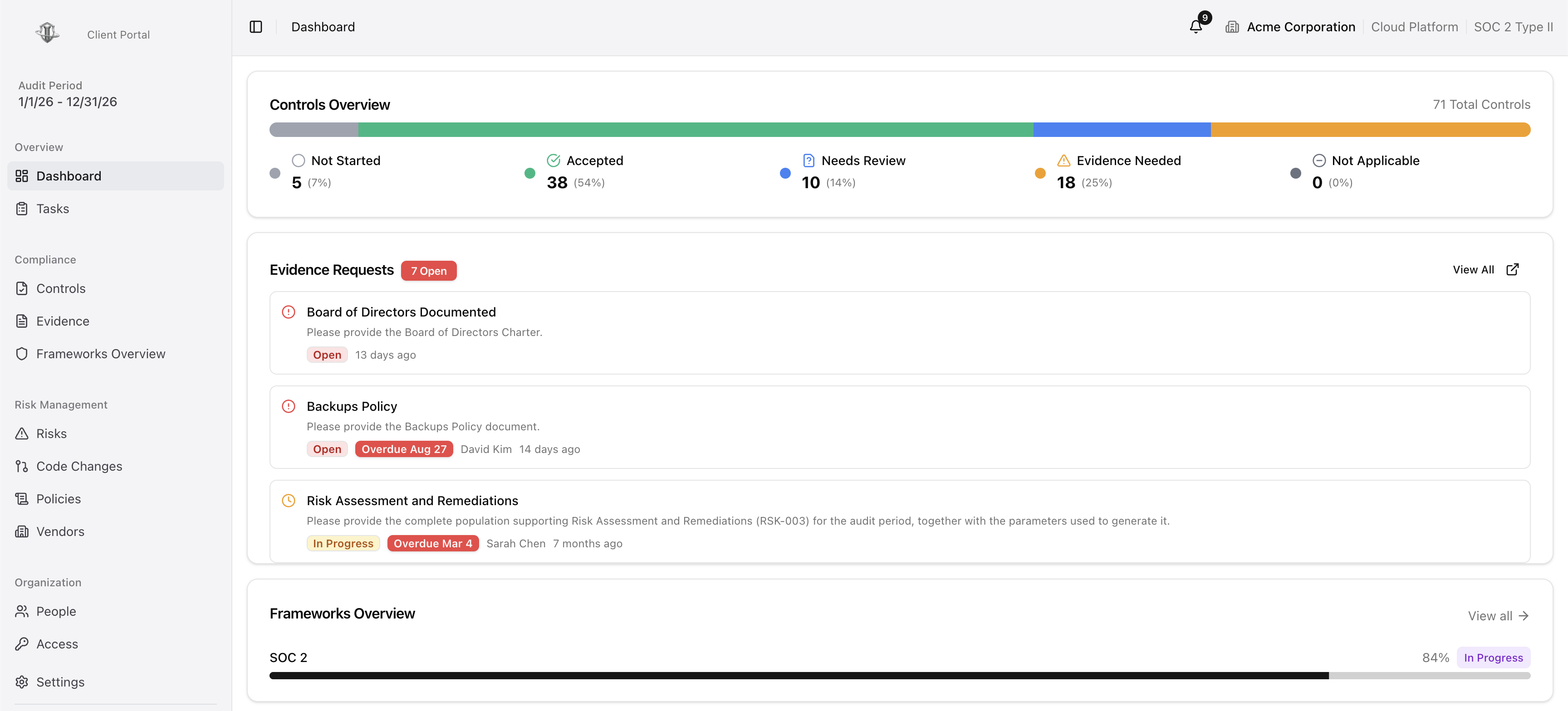Image resolution: width=1568 pixels, height=711 pixels.
Task: Open Dashboard in the sidebar
Action: pyautogui.click(x=116, y=176)
